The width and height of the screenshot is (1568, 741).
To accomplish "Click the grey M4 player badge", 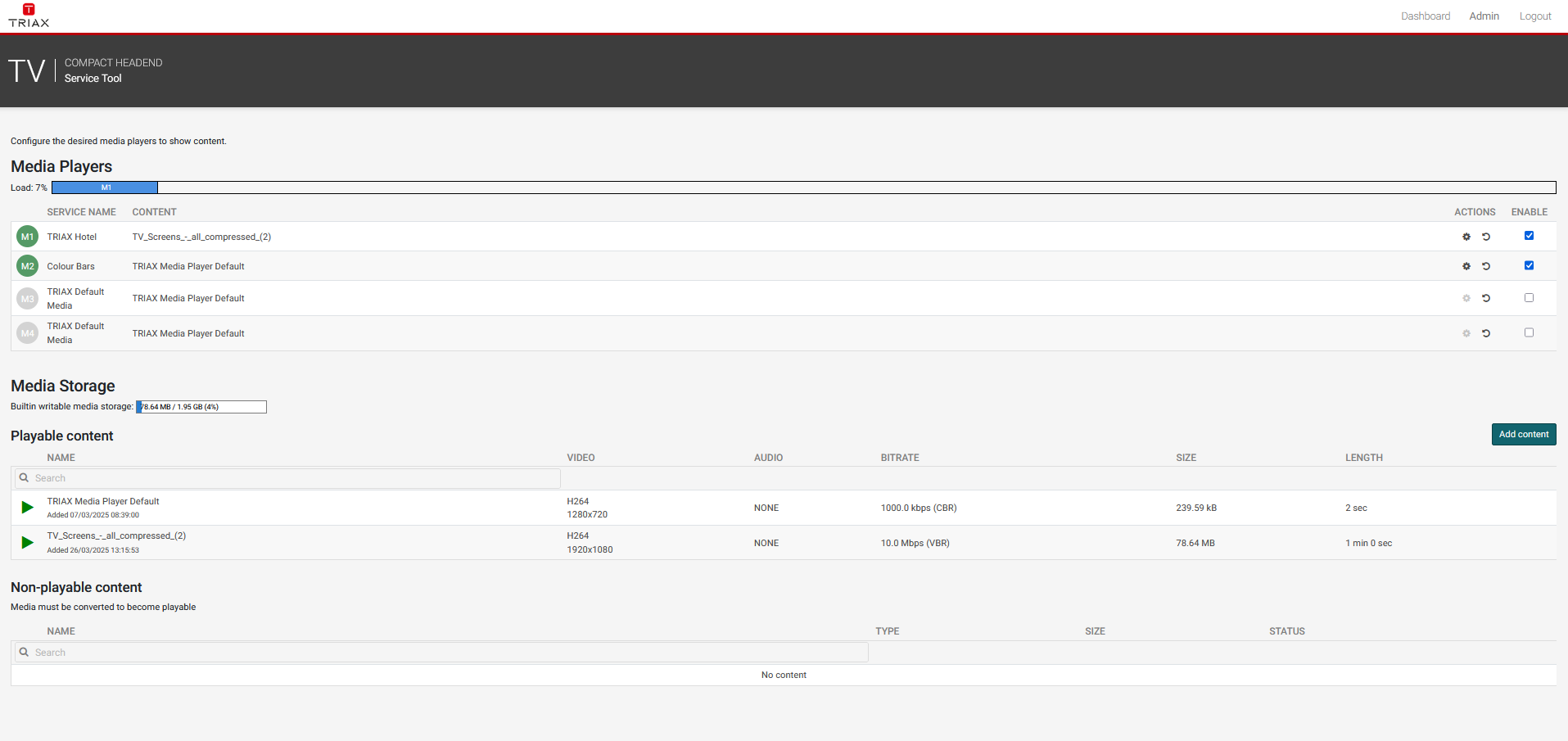I will click(x=28, y=333).
